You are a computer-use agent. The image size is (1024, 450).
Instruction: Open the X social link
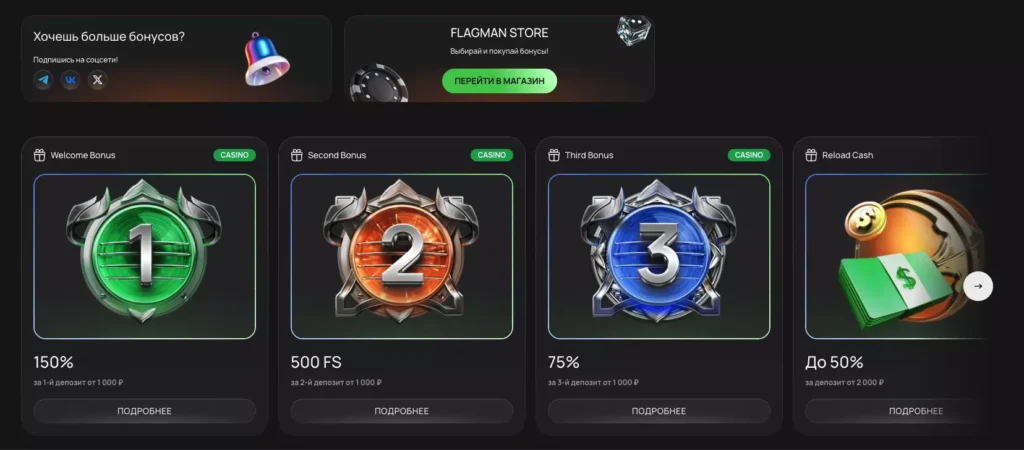(98, 80)
